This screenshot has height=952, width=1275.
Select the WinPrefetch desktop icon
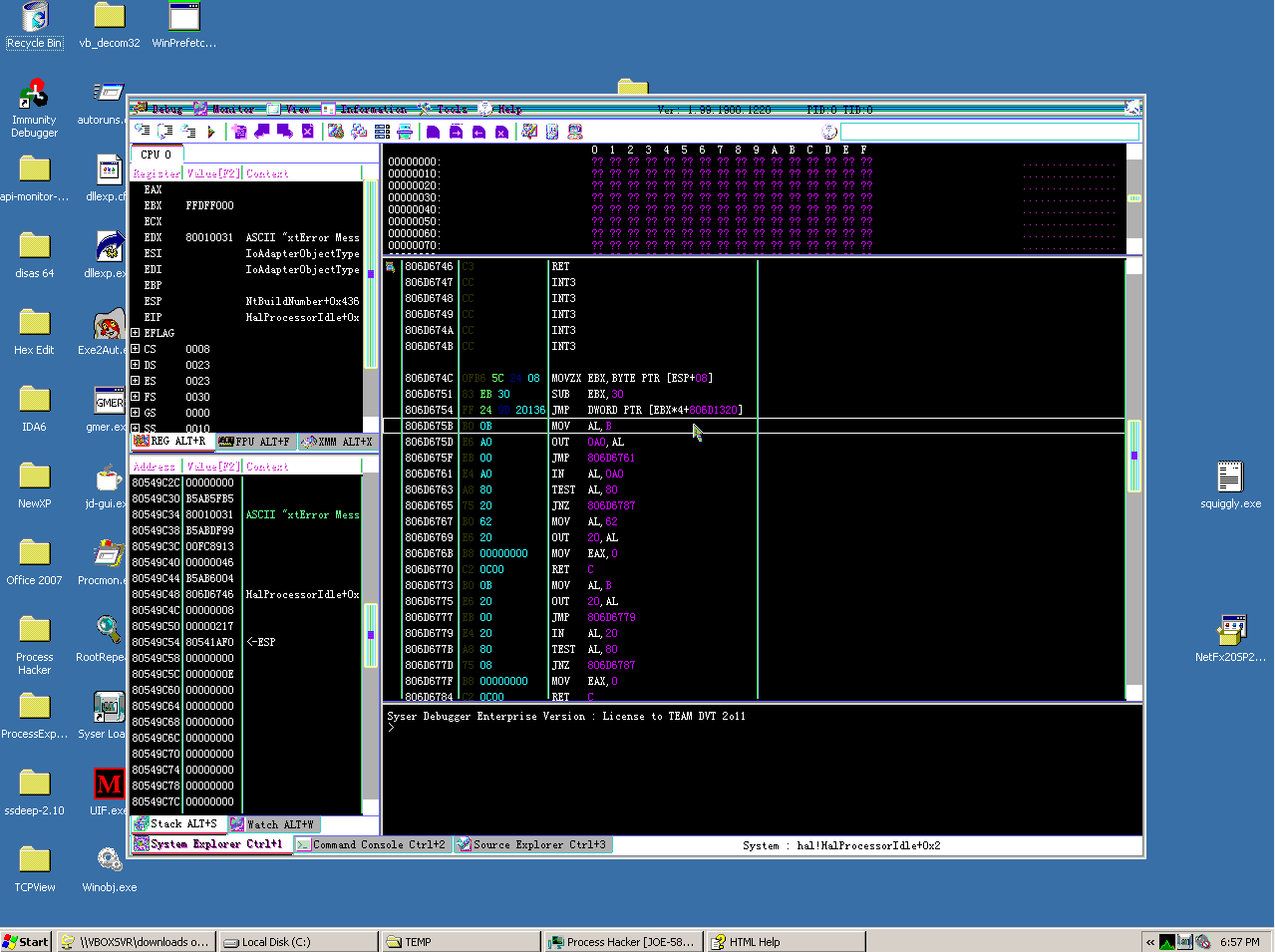pos(184,26)
